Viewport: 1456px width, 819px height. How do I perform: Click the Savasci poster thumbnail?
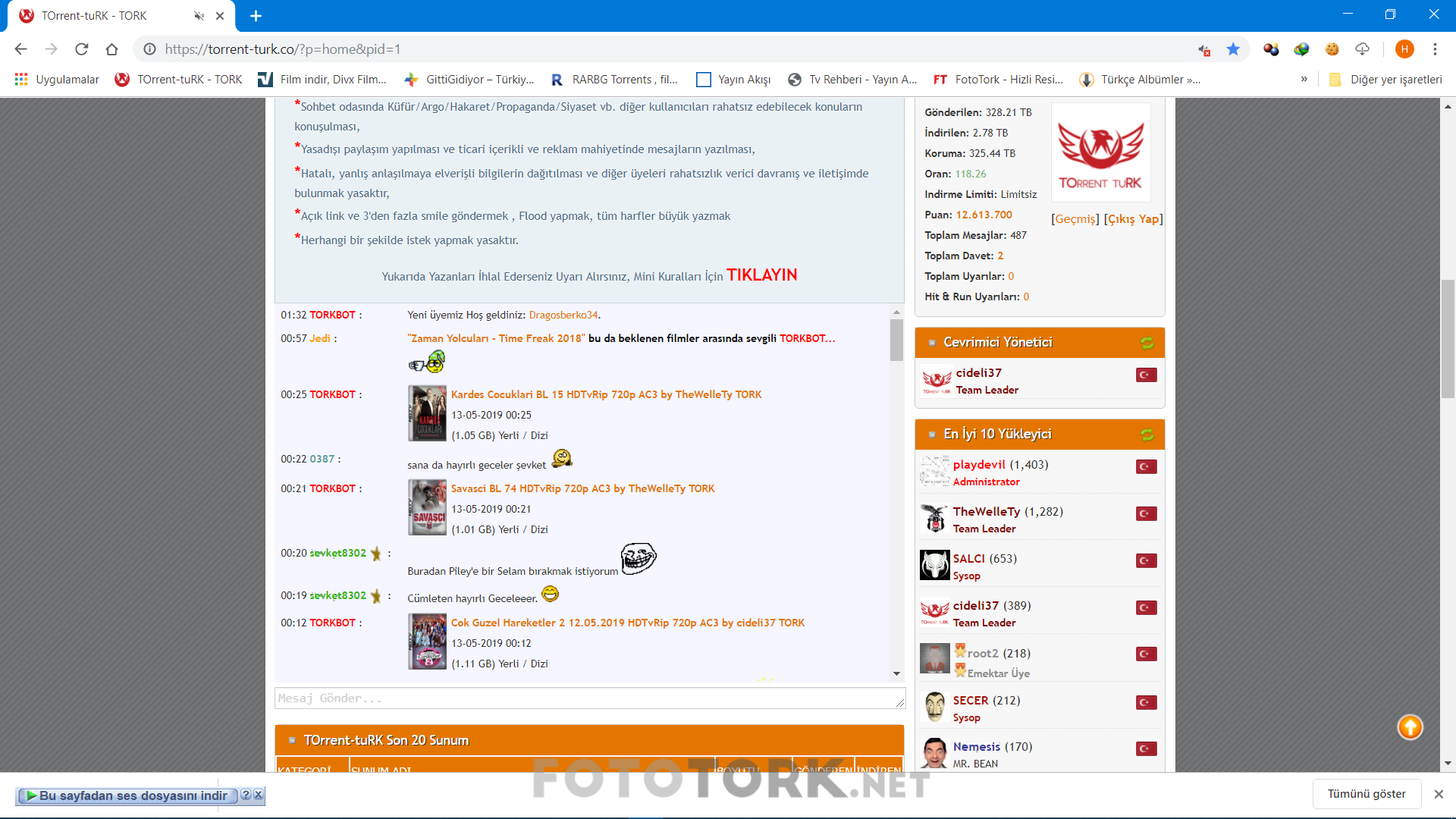coord(427,507)
